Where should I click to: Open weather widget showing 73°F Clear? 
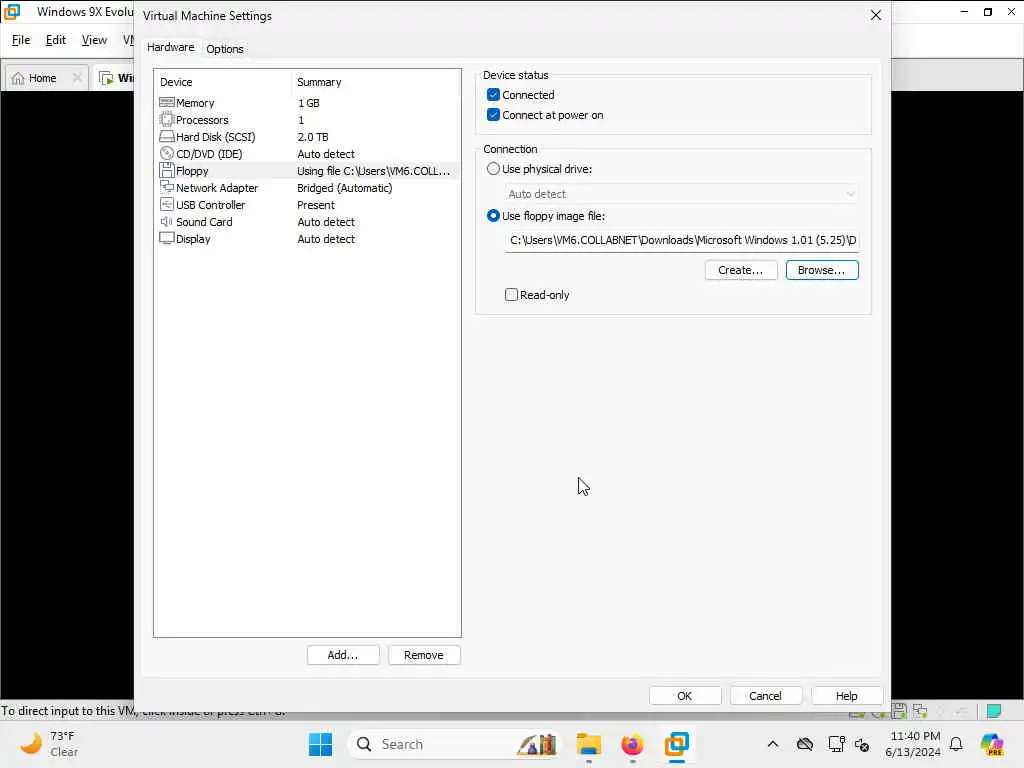pos(50,744)
